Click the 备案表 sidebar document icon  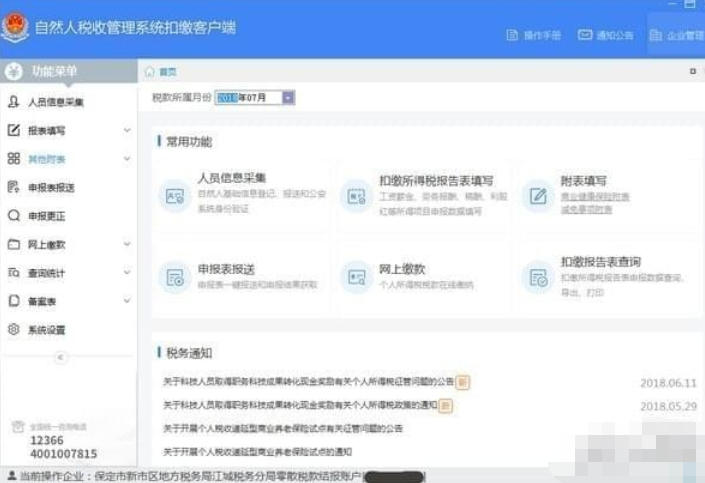(14, 301)
